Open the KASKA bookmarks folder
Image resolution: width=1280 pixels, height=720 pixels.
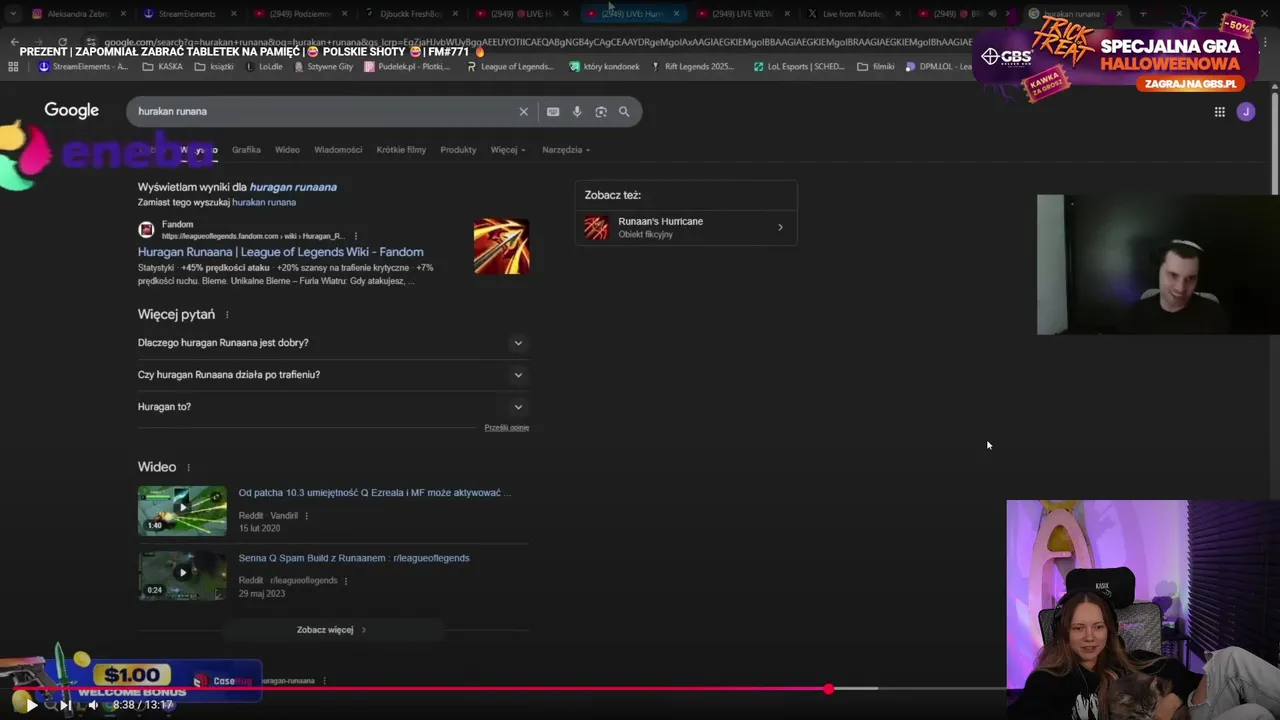163,67
